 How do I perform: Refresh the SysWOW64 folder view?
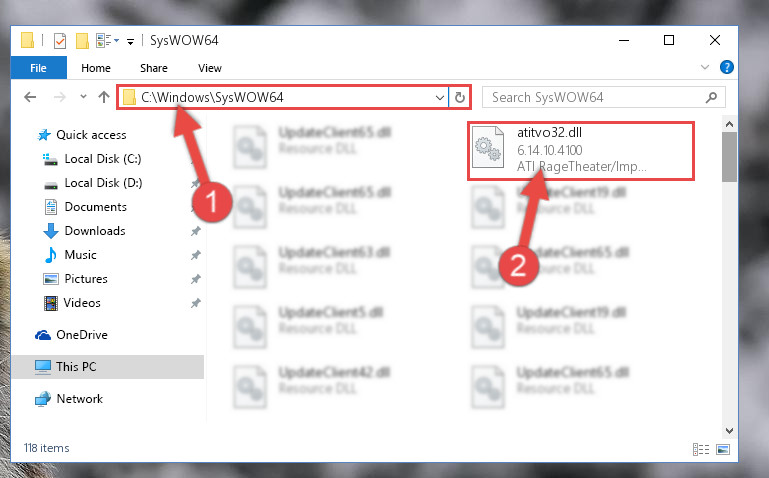click(x=460, y=97)
